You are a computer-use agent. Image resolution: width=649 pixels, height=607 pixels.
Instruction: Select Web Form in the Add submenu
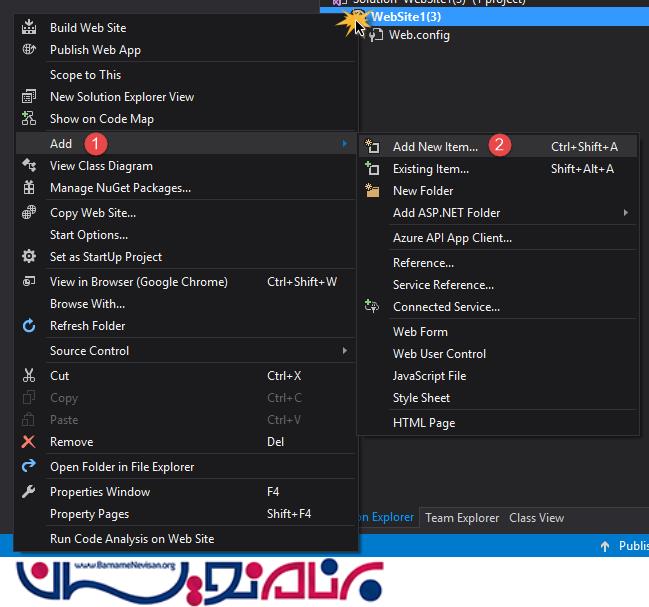(x=420, y=332)
